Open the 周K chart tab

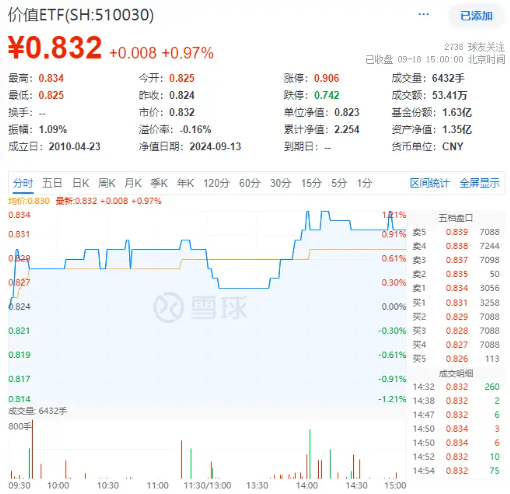[107, 183]
